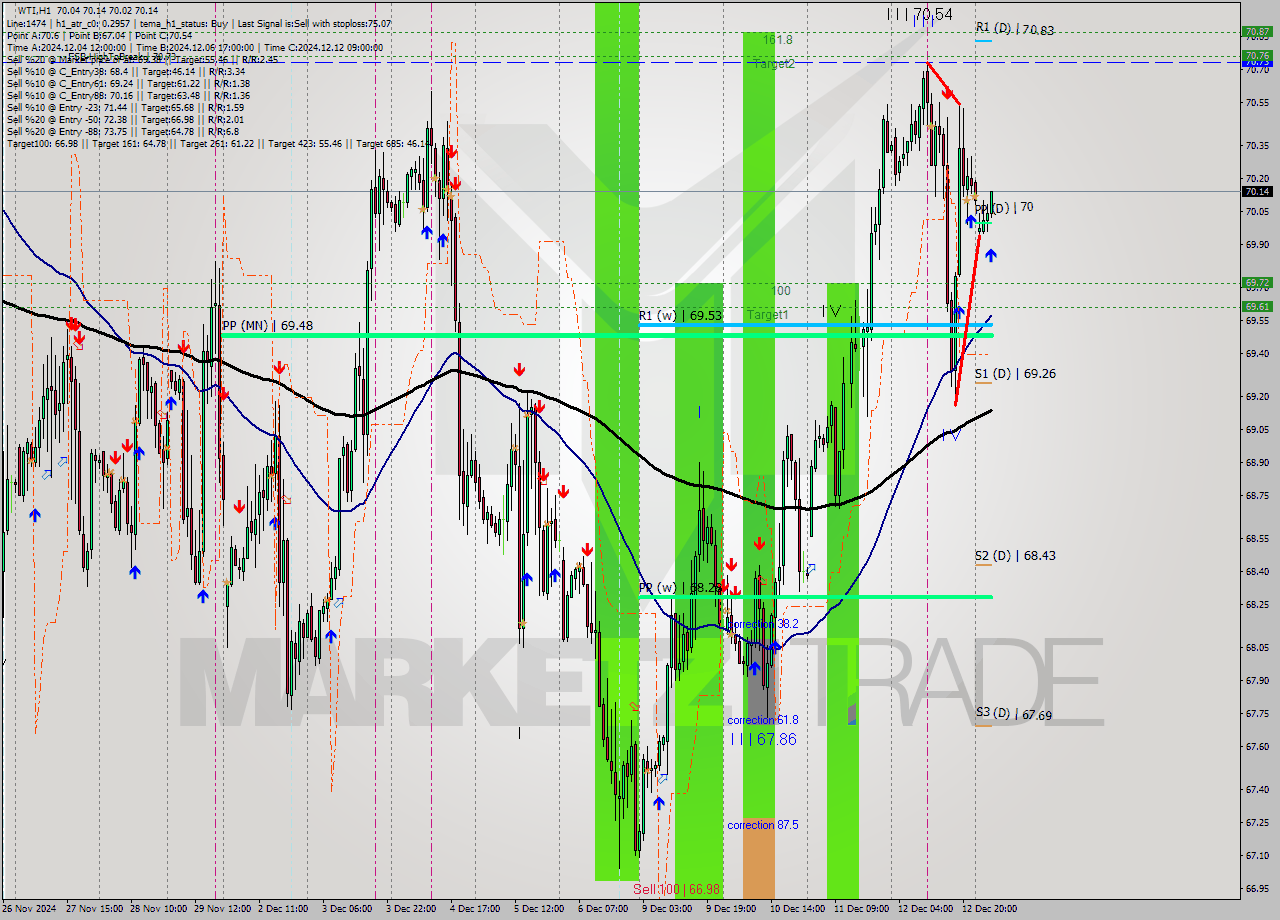Click the 'PP (MN) | 69.48' monthly pivot label
Image resolution: width=1280 pixels, height=920 pixels.
click(267, 325)
